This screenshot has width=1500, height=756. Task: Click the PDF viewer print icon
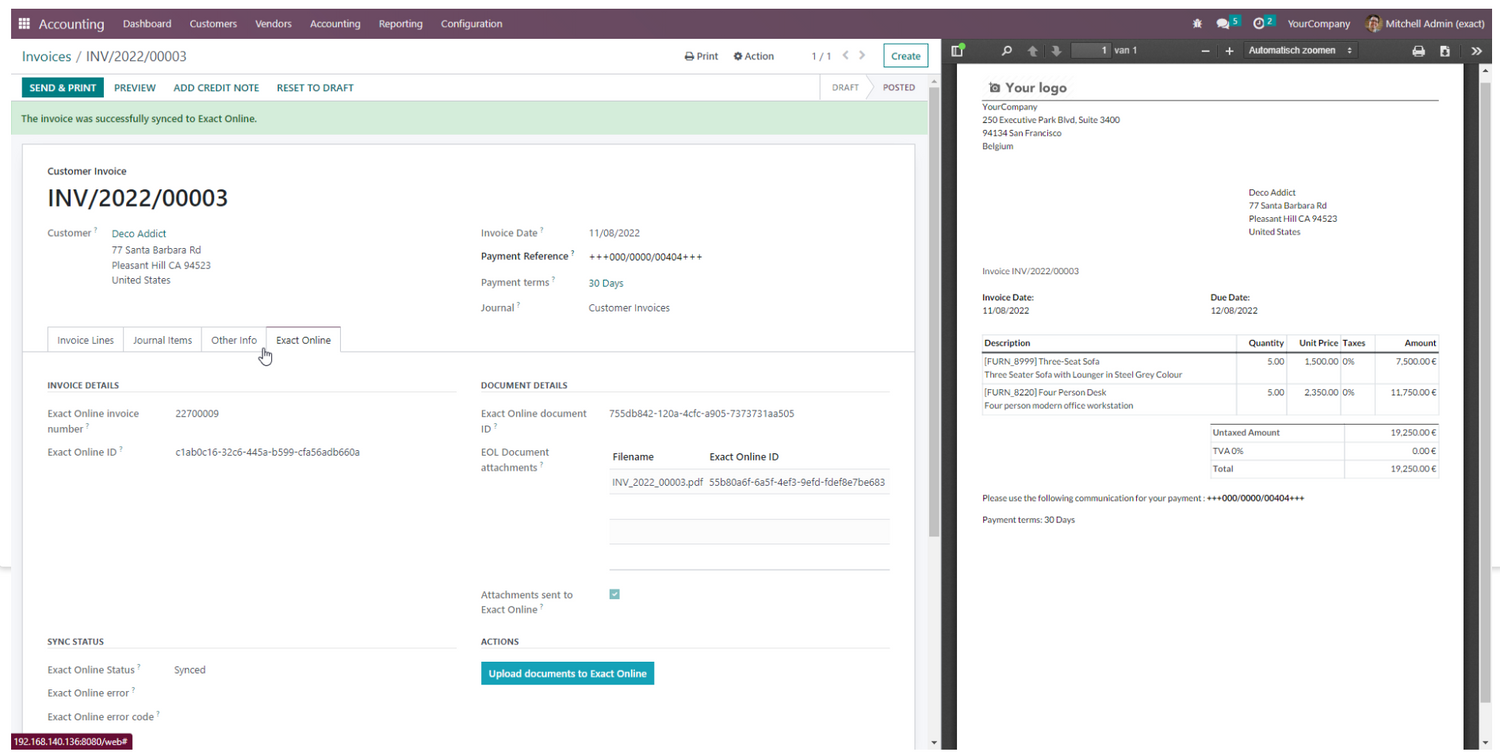click(1418, 51)
